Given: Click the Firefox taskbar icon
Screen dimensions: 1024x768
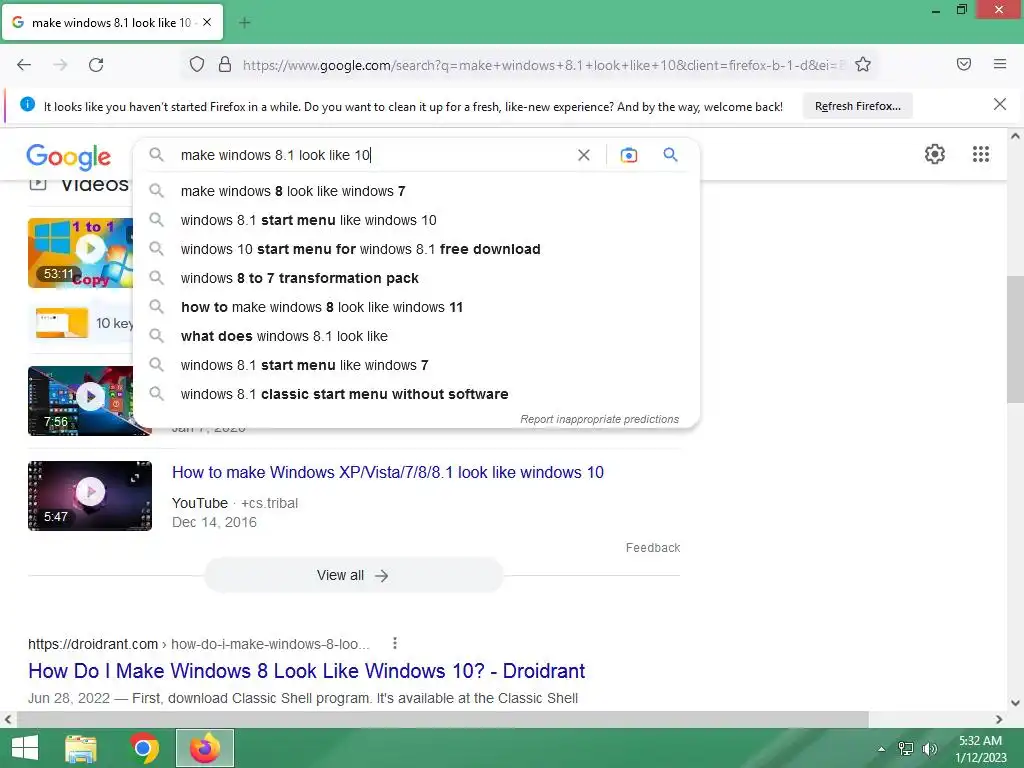Looking at the screenshot, I should 205,748.
